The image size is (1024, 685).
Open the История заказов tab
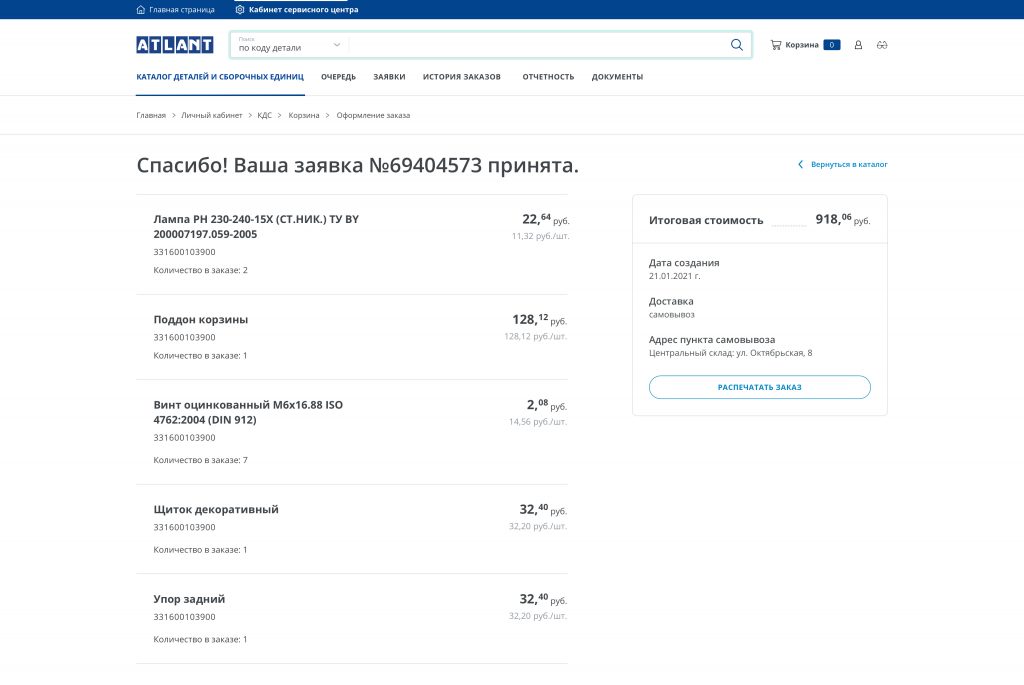pos(461,77)
